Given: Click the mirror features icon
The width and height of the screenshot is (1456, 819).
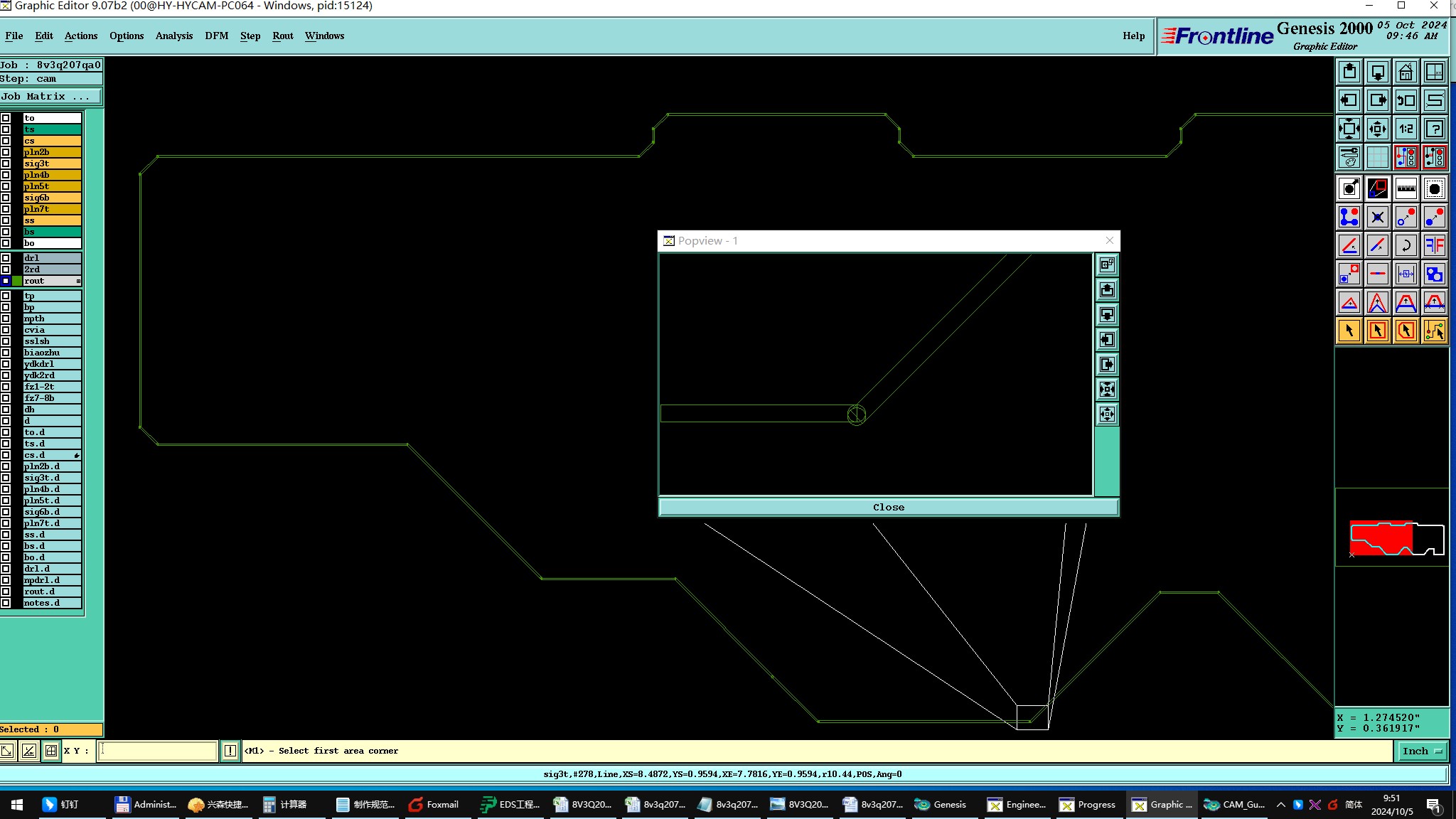Looking at the screenshot, I should [1434, 245].
